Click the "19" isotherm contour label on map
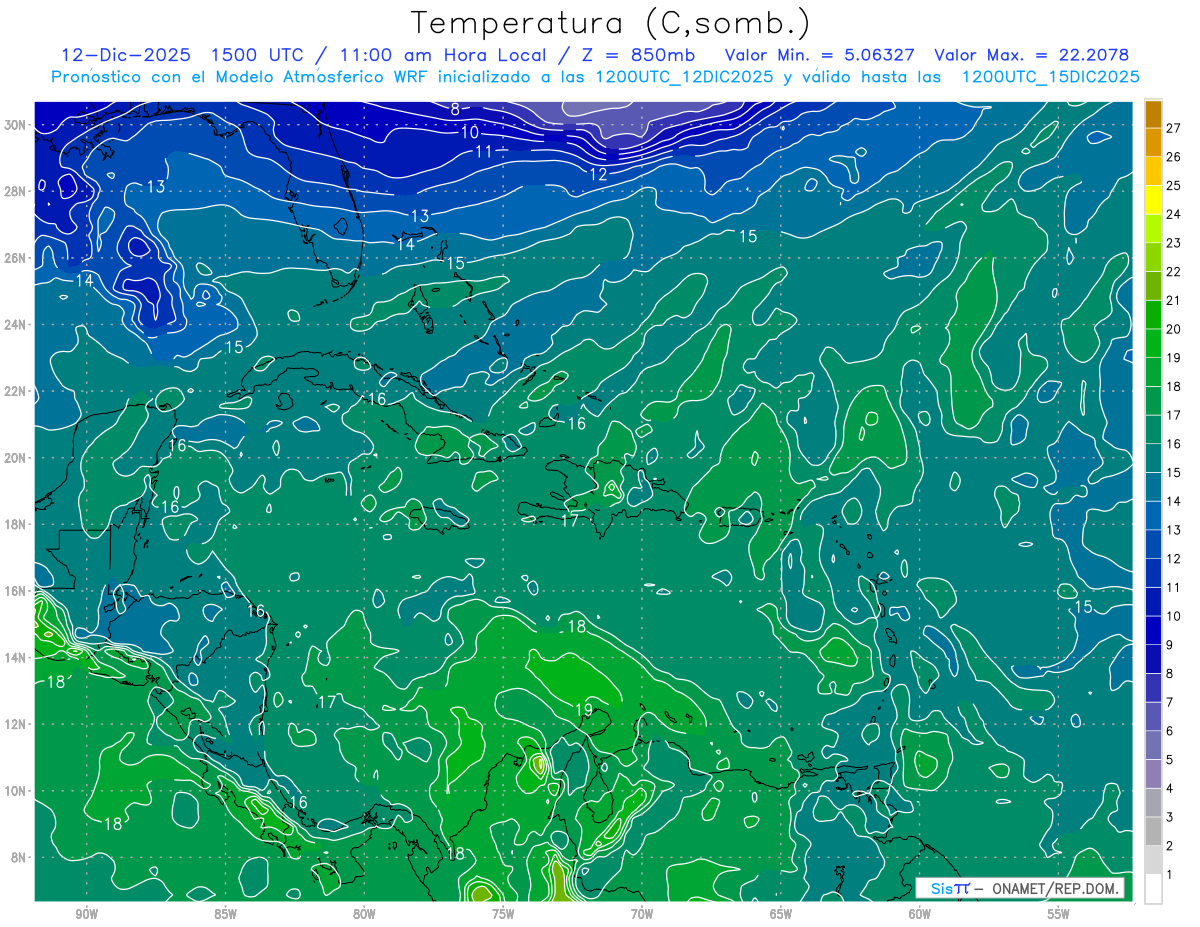Image resolution: width=1200 pixels, height=927 pixels. point(583,709)
